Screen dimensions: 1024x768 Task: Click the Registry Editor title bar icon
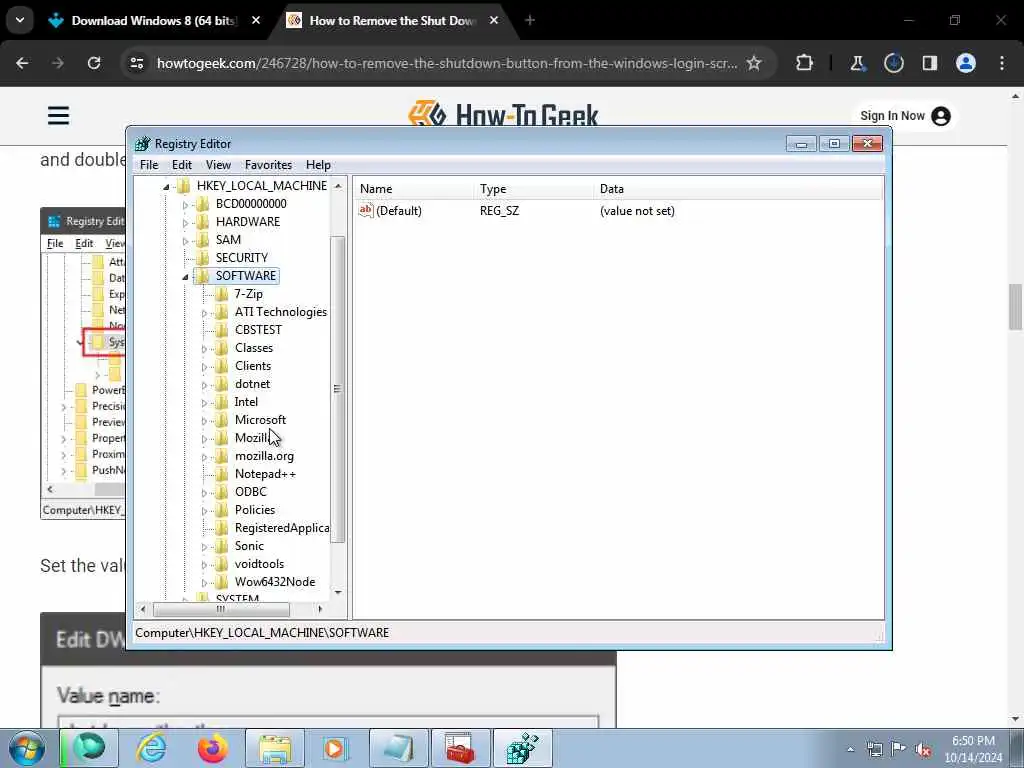point(142,144)
